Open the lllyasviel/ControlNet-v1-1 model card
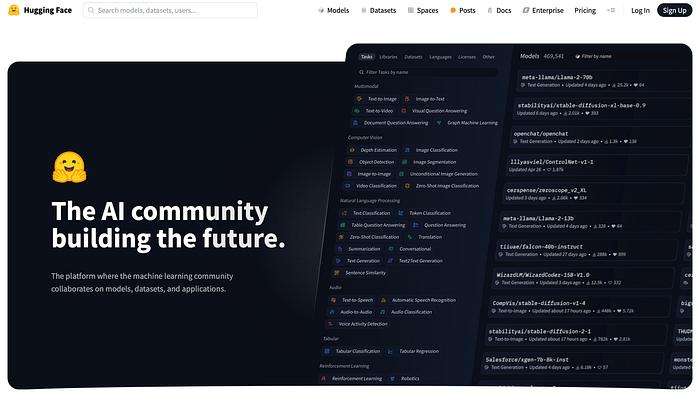This screenshot has height=415, width=700. (597, 166)
